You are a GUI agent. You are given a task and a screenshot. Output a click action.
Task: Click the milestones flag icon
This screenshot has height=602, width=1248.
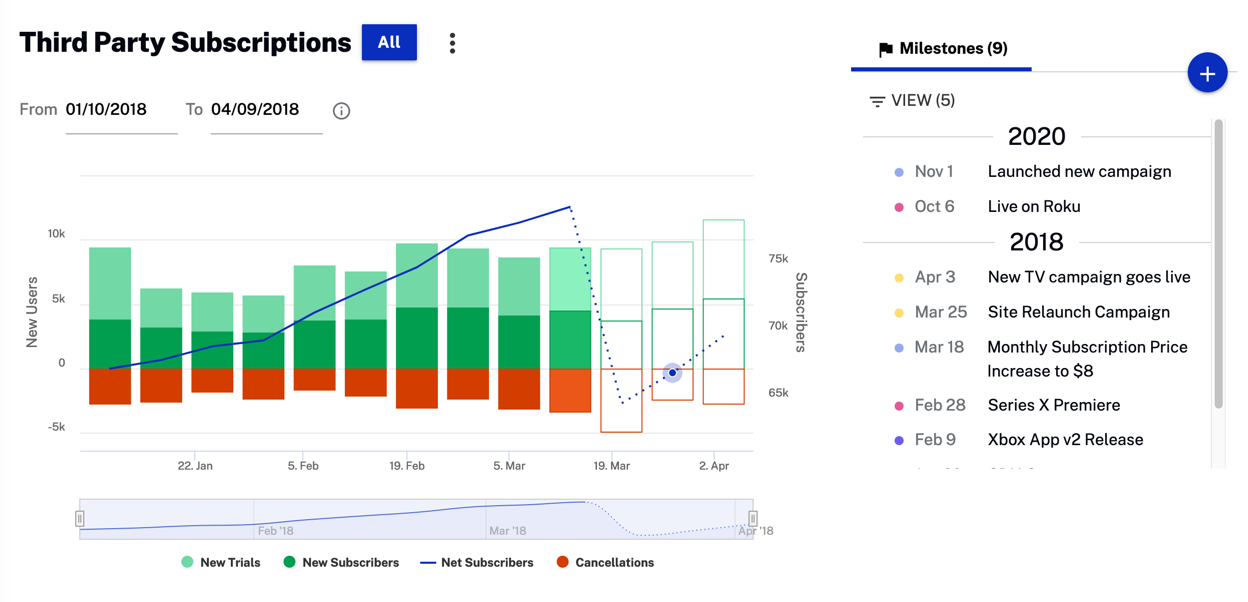885,49
